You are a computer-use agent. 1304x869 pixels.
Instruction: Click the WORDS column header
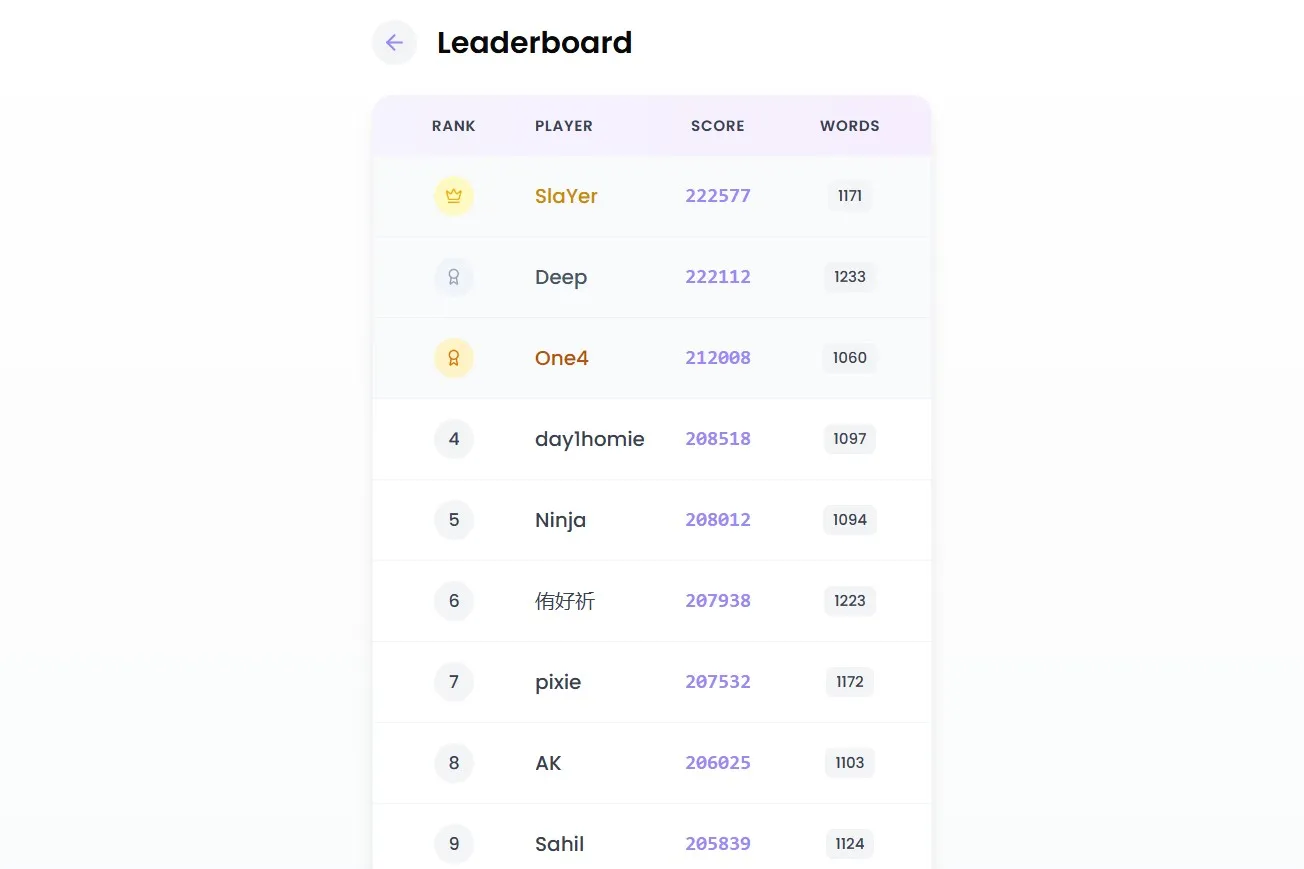click(850, 126)
